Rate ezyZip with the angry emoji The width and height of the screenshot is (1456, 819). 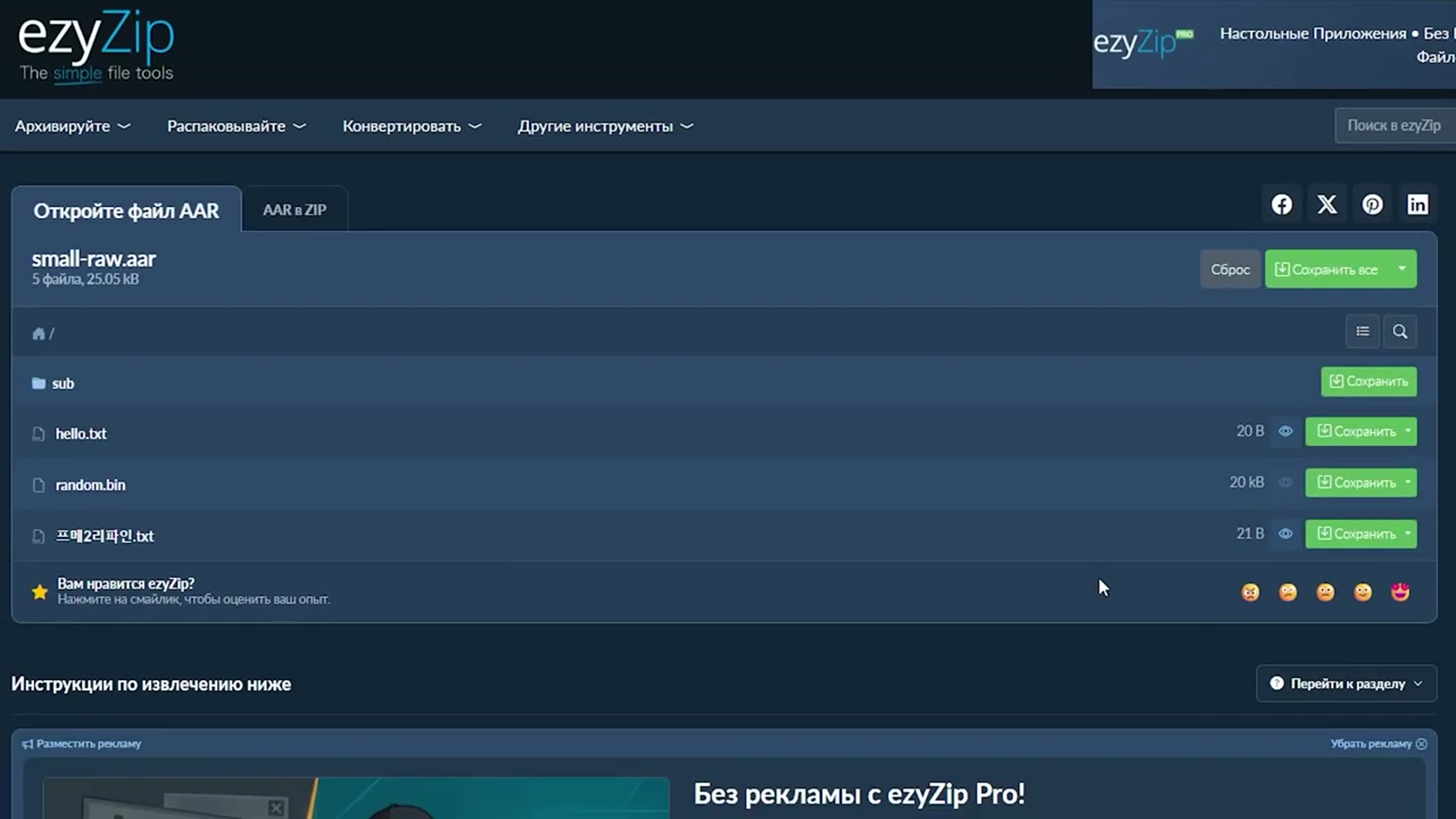pos(1250,592)
